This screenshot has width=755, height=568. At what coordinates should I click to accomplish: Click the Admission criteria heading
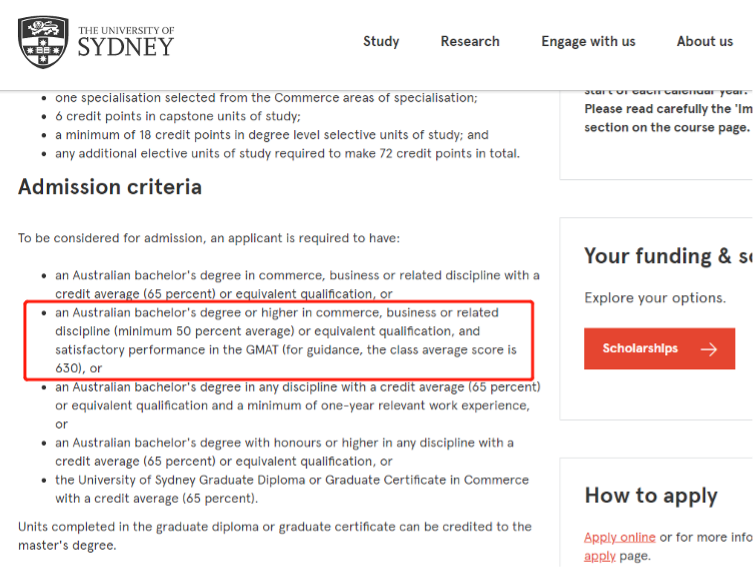tap(110, 187)
